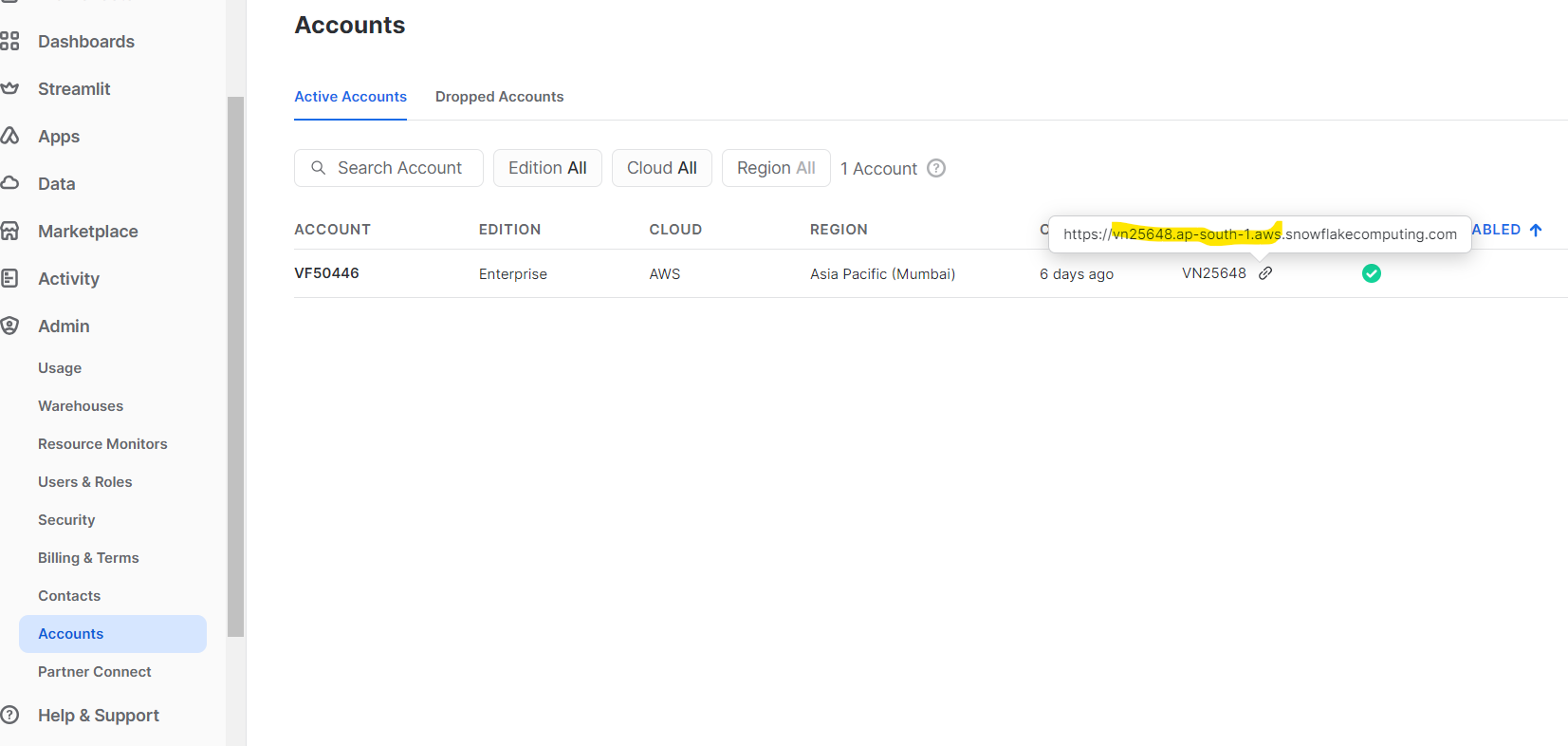
Task: Click the Activity icon in sidebar
Action: click(x=9, y=278)
